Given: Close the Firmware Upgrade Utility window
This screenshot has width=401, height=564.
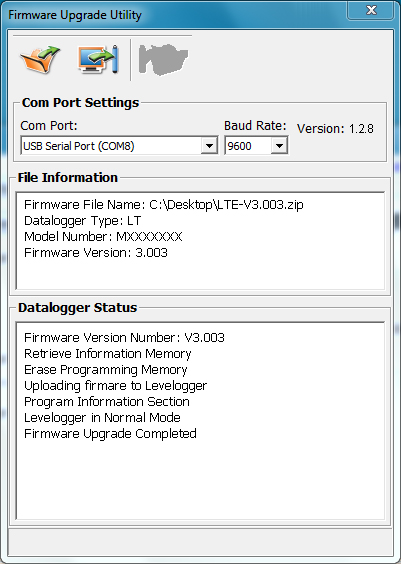Looking at the screenshot, I should click(371, 10).
